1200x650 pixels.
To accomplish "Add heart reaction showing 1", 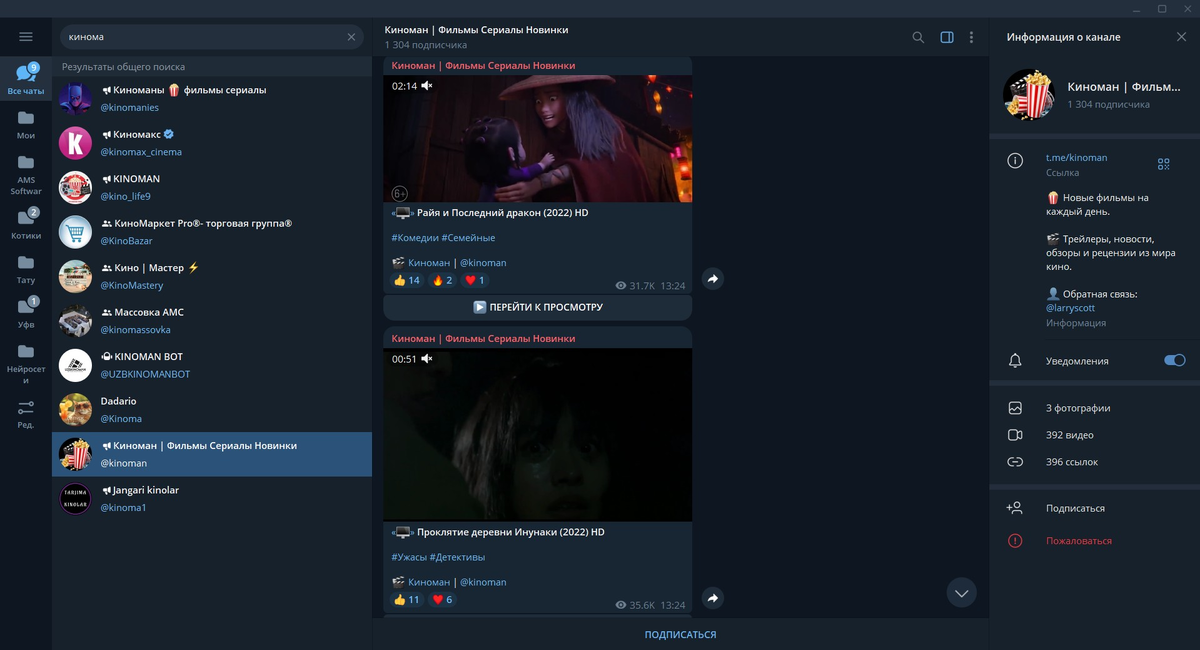I will coord(475,280).
